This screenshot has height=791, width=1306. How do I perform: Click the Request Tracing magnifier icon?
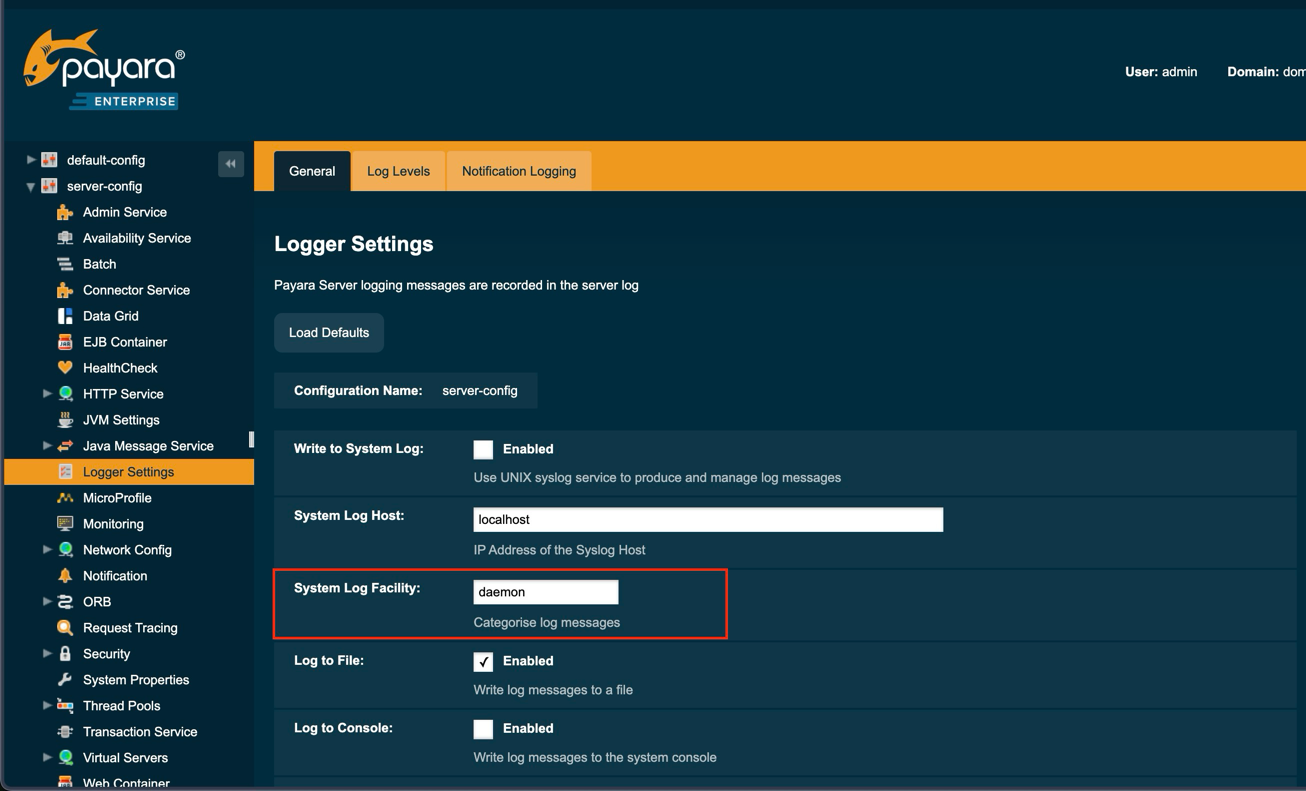tap(65, 628)
